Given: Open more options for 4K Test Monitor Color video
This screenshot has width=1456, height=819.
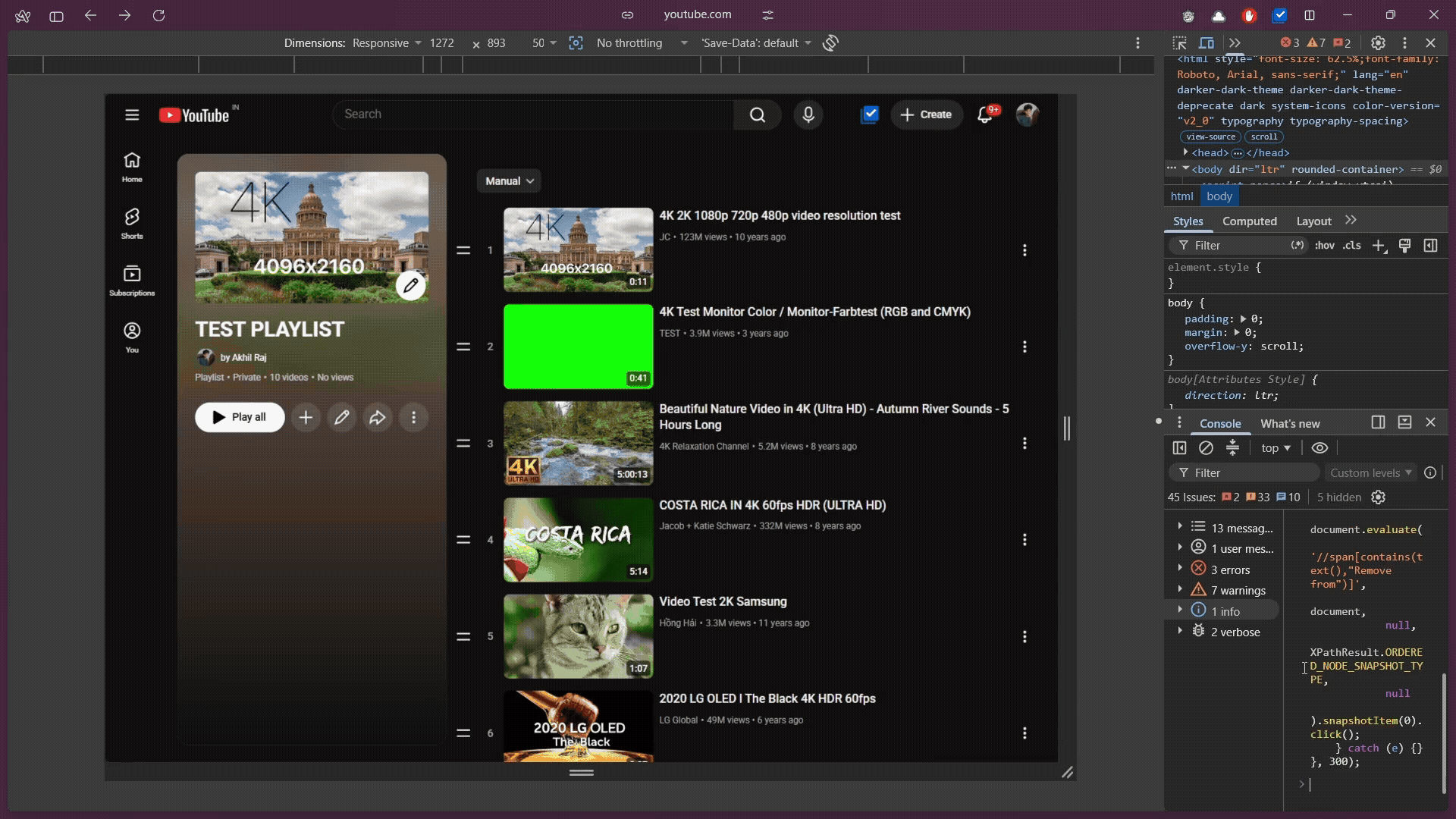Looking at the screenshot, I should 1025,347.
